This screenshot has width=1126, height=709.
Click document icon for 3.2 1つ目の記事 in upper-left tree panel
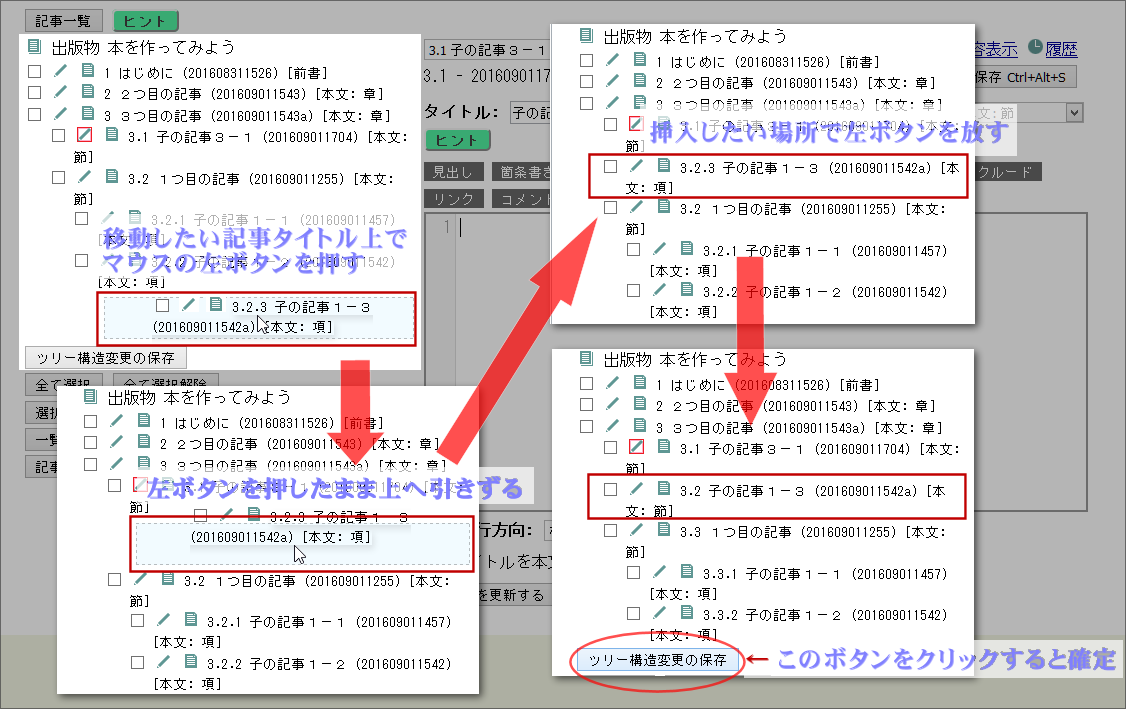click(x=111, y=176)
